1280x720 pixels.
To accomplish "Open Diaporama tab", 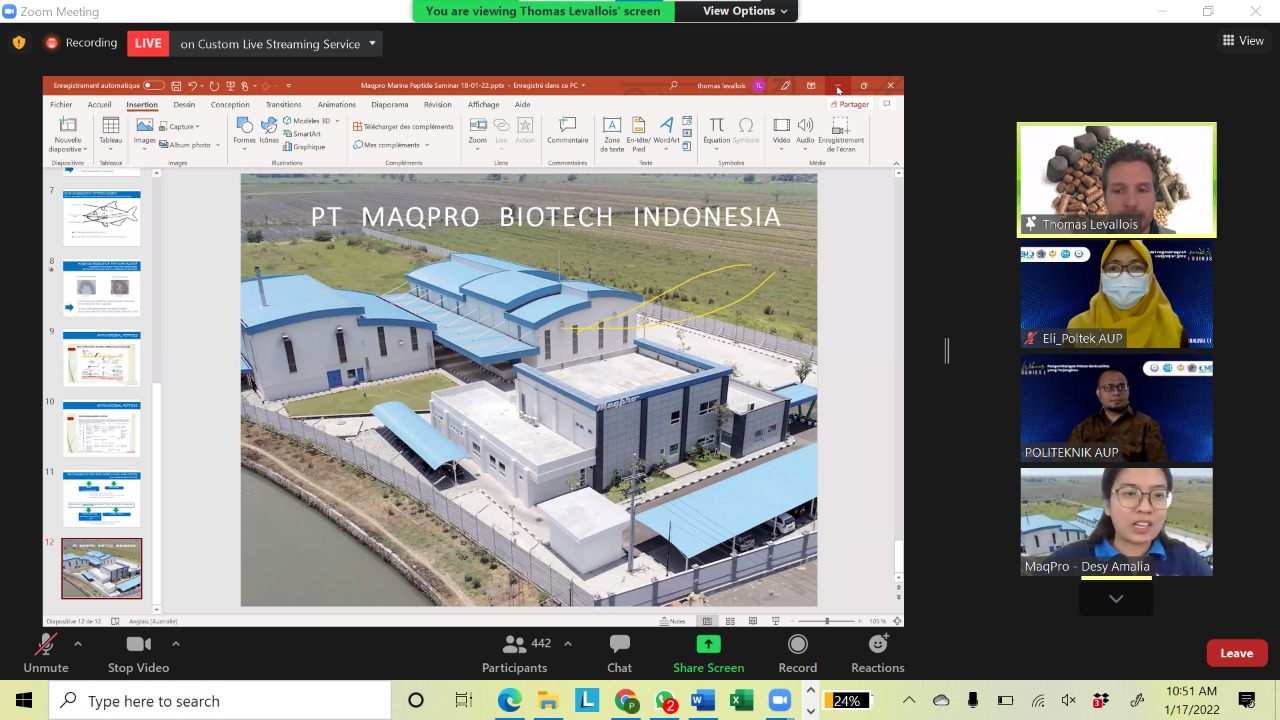I will [x=389, y=104].
